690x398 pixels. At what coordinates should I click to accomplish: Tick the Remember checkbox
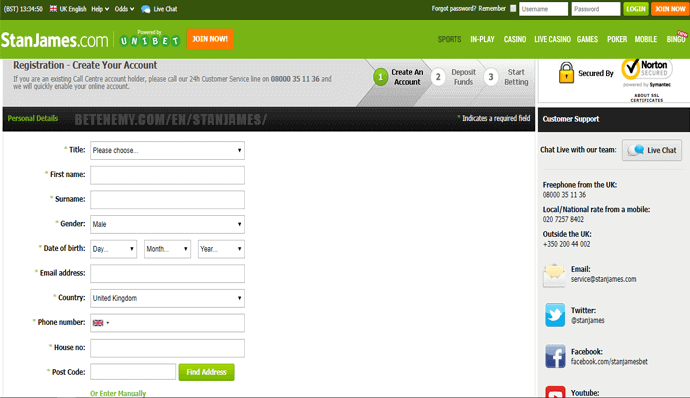pos(513,8)
